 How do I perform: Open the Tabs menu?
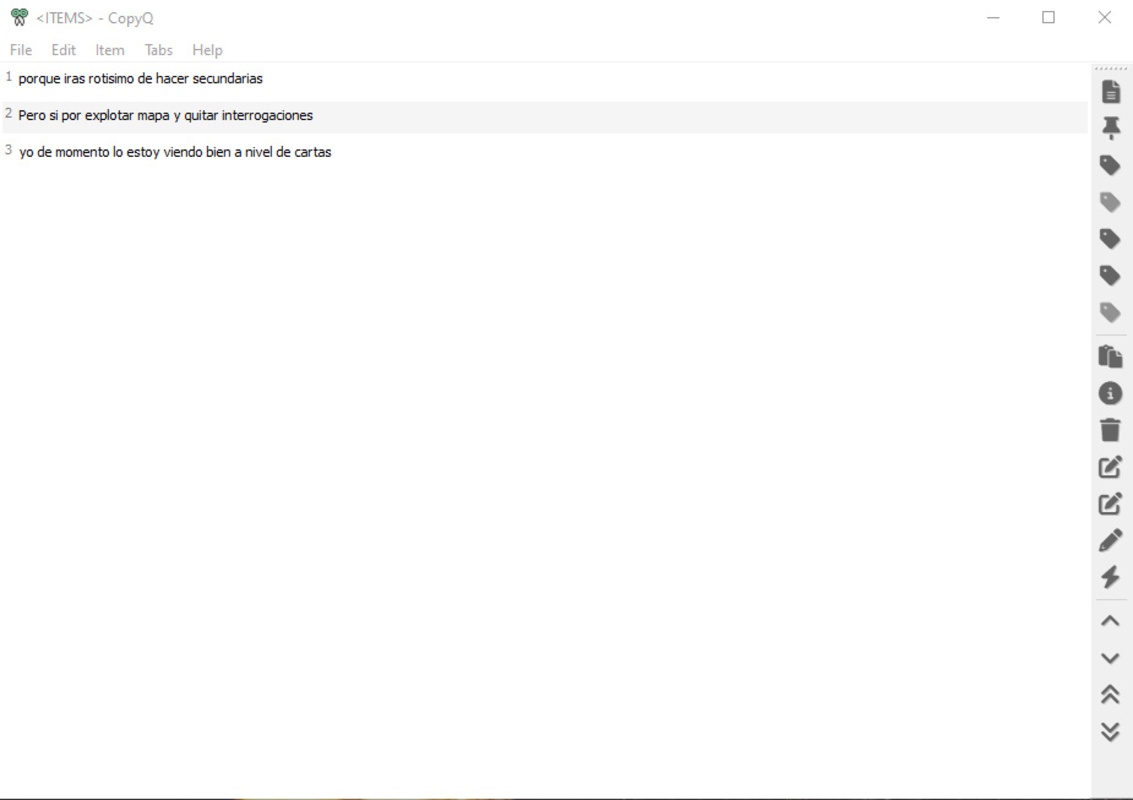[x=158, y=50]
